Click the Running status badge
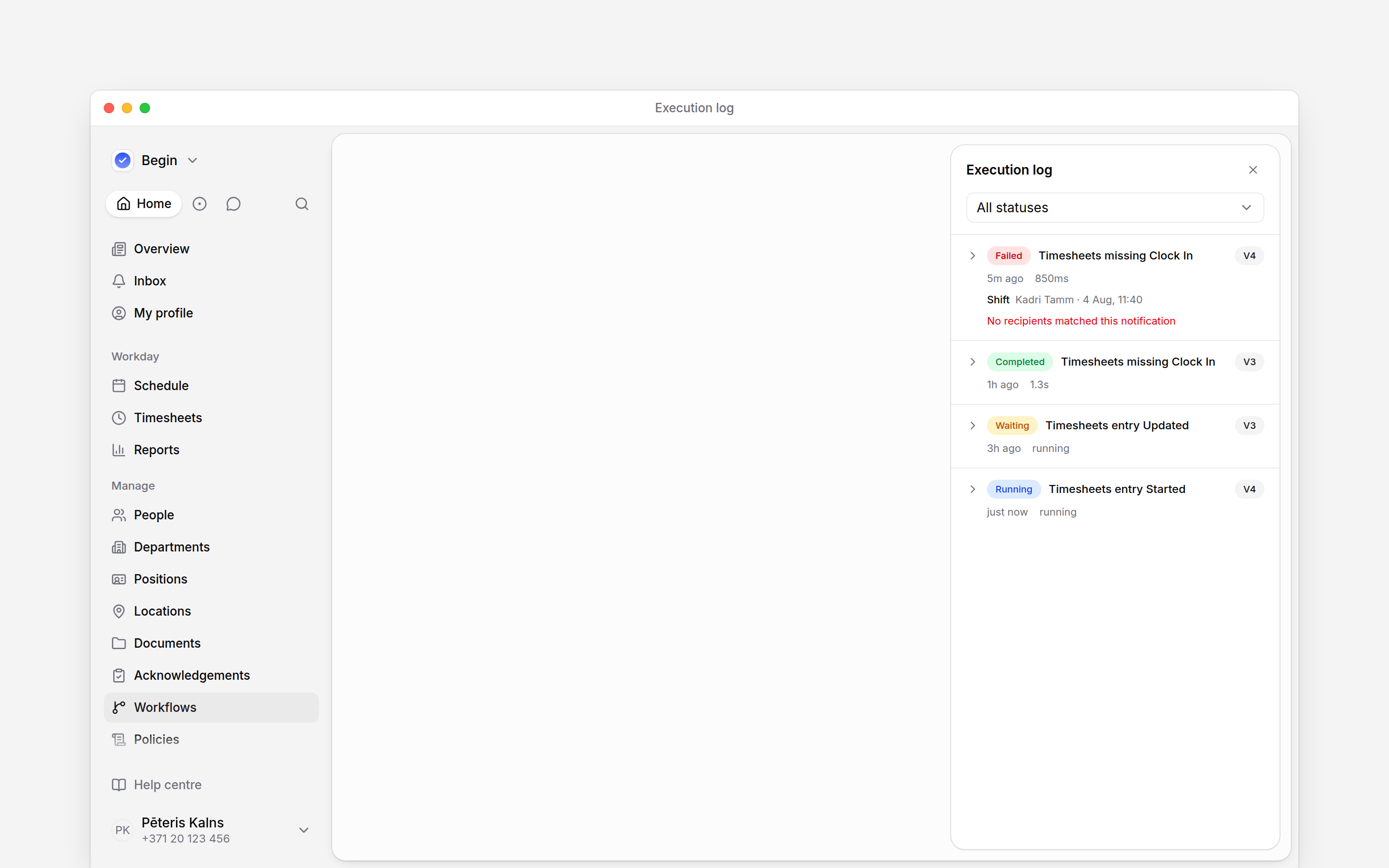 pyautogui.click(x=1013, y=490)
